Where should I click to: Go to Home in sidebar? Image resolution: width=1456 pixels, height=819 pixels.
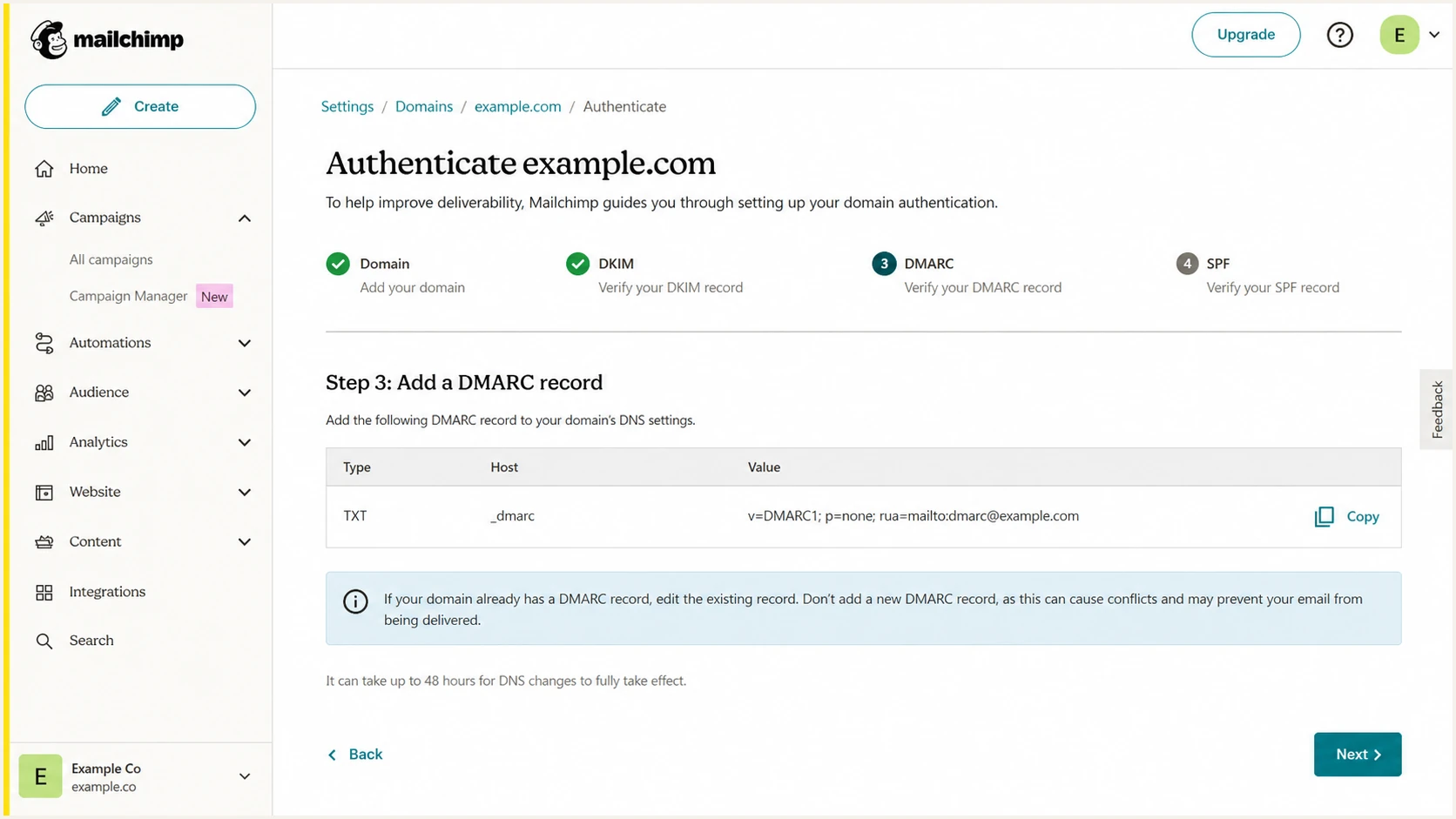tap(89, 169)
